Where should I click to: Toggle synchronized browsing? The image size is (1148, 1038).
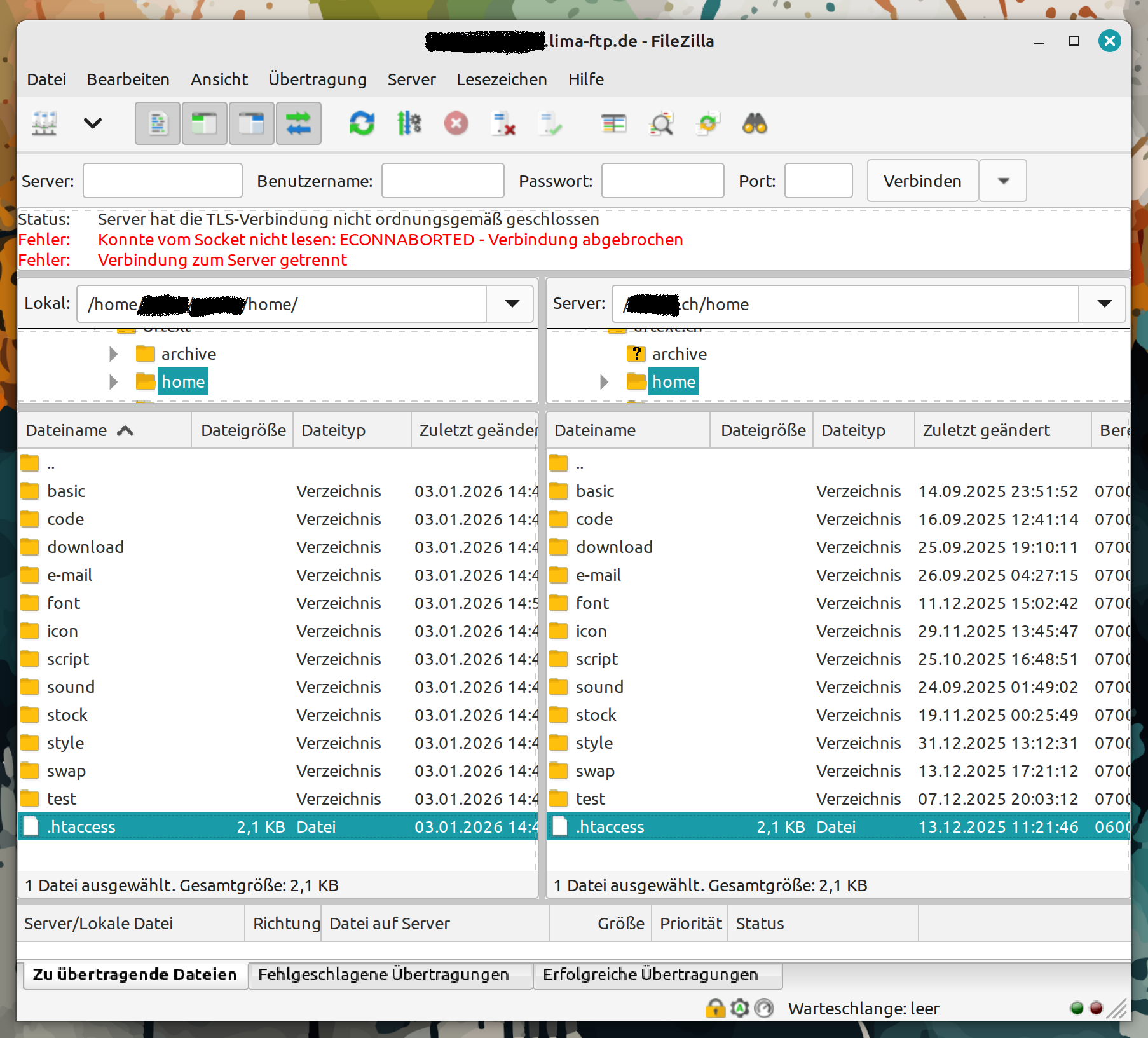707,123
